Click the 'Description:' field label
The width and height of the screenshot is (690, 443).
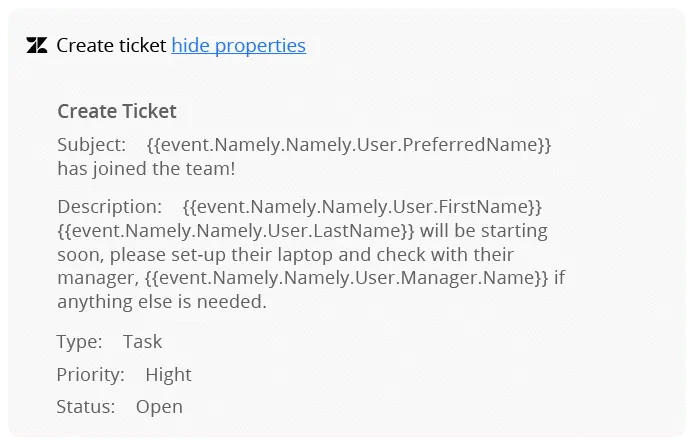pyautogui.click(x=109, y=207)
